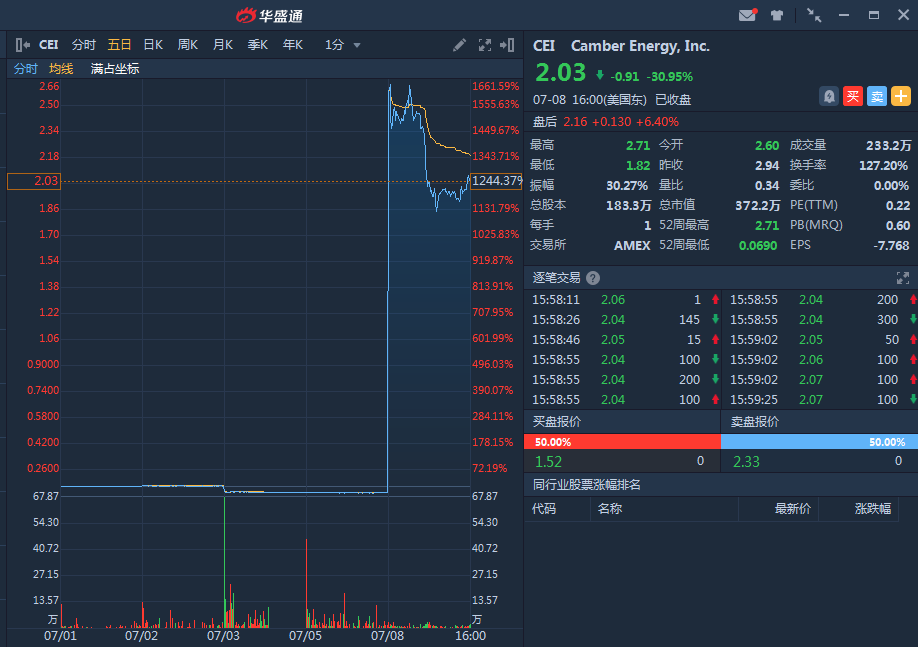The width and height of the screenshot is (918, 647).
Task: Click the 07/03 date marker on axis
Action: [x=223, y=636]
